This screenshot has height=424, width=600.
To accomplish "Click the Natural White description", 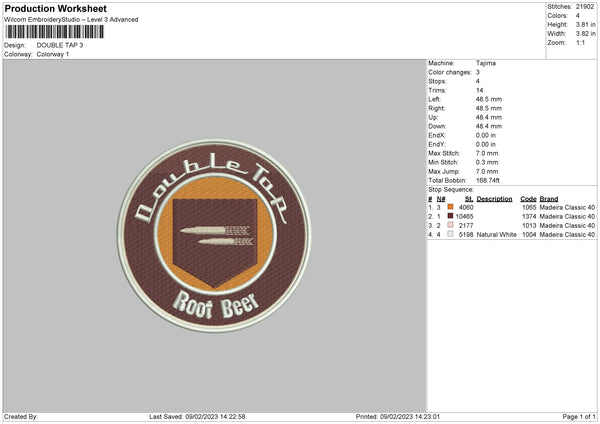I will click(x=496, y=235).
